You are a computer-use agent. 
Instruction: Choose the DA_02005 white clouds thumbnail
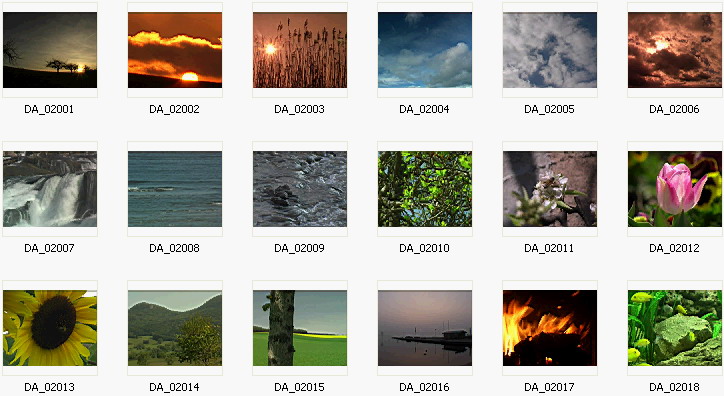tap(550, 50)
